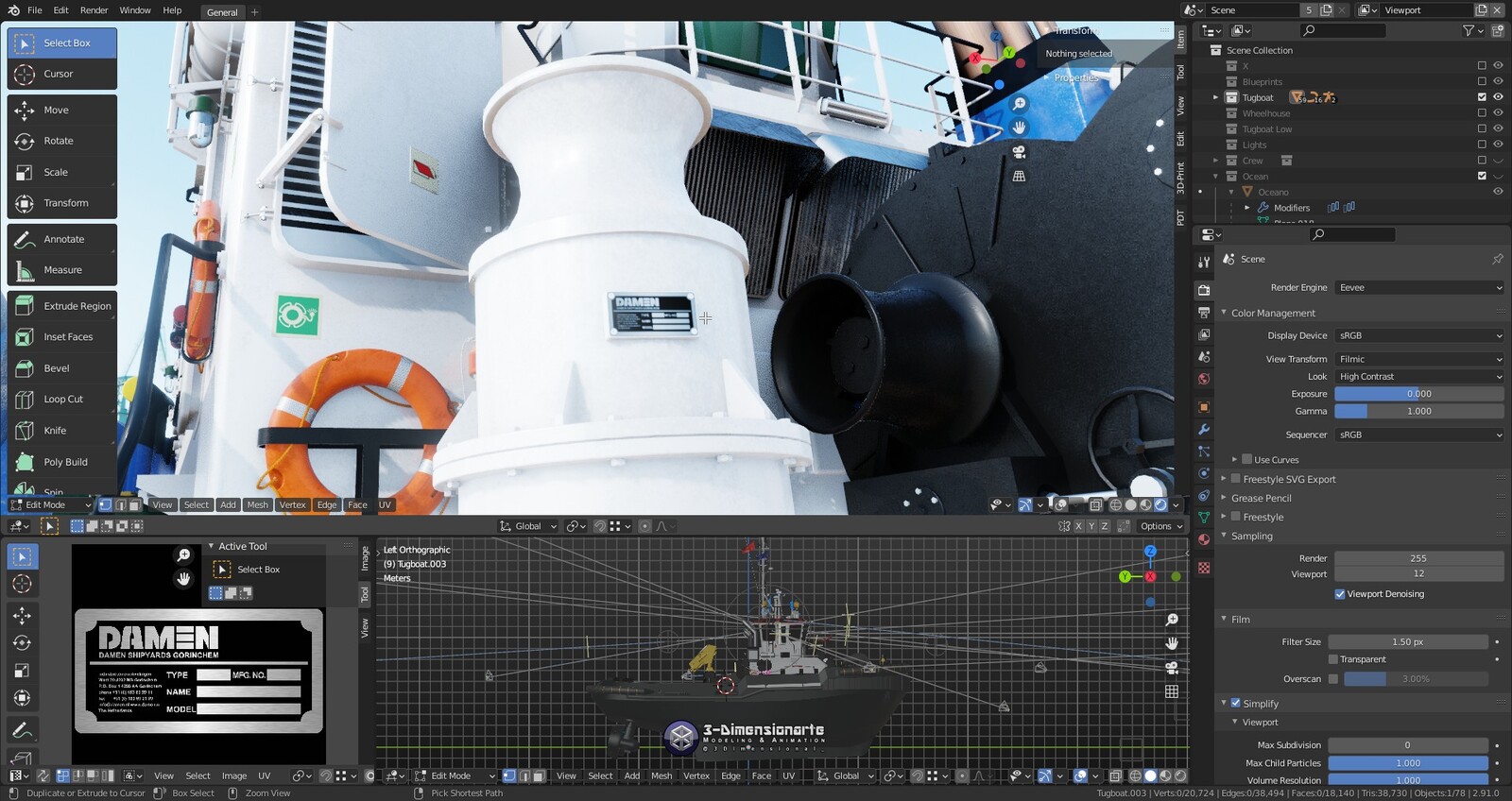The height and width of the screenshot is (801, 1512).
Task: Click the filter icon in outliner header
Action: 1469,30
